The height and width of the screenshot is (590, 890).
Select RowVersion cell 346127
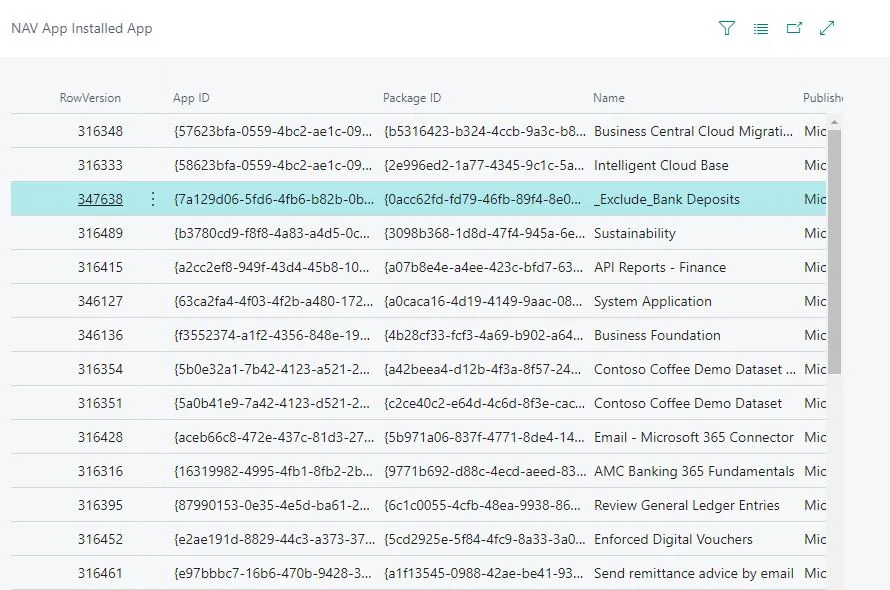pos(100,302)
